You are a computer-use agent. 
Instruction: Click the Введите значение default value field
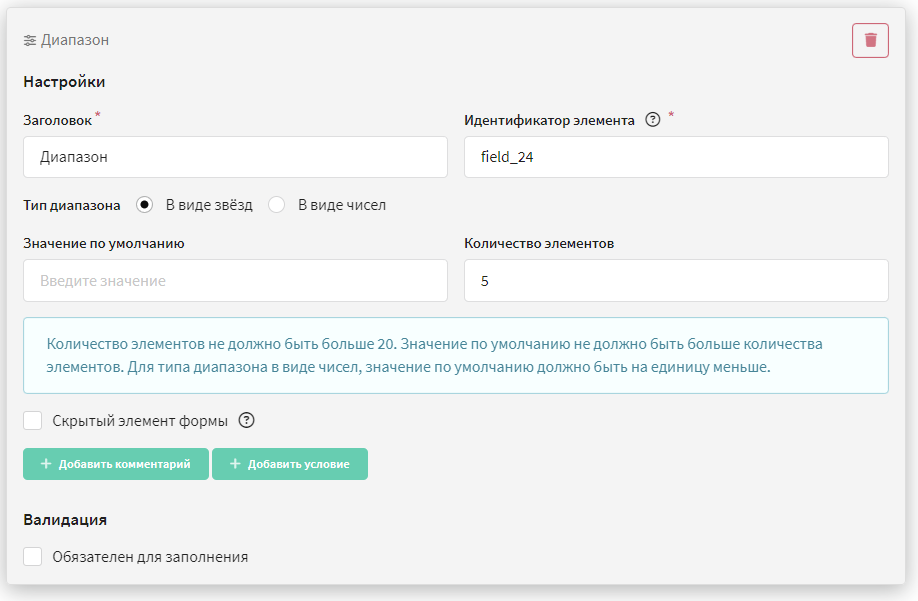[235, 281]
